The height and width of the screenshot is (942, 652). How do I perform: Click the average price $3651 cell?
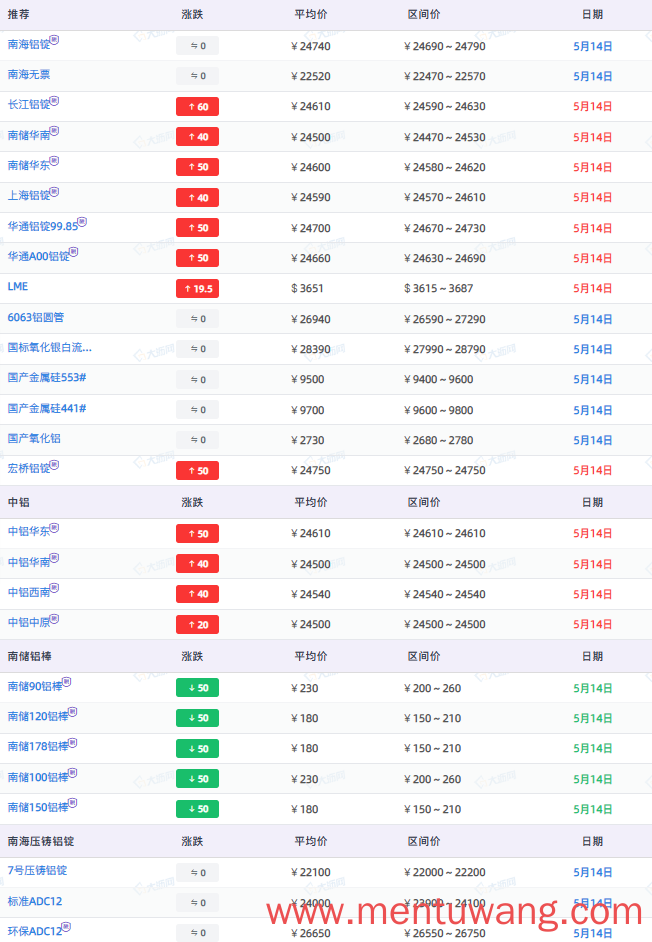coord(307,288)
